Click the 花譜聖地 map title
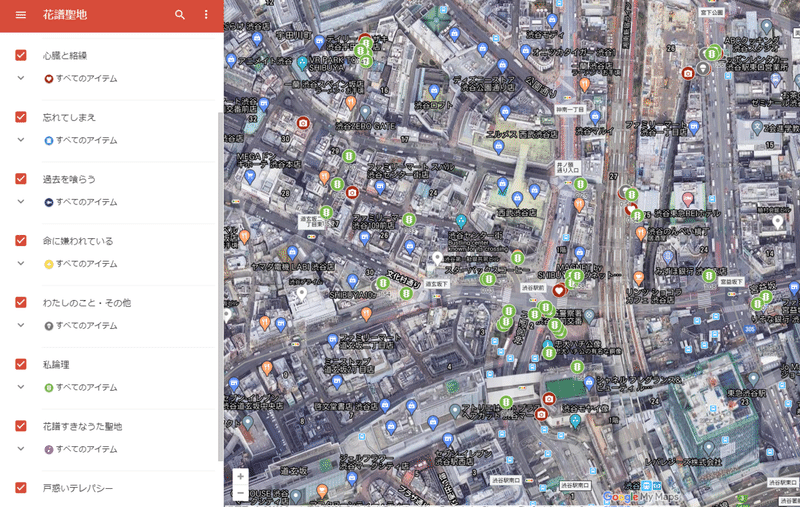800x507 pixels. (65, 15)
